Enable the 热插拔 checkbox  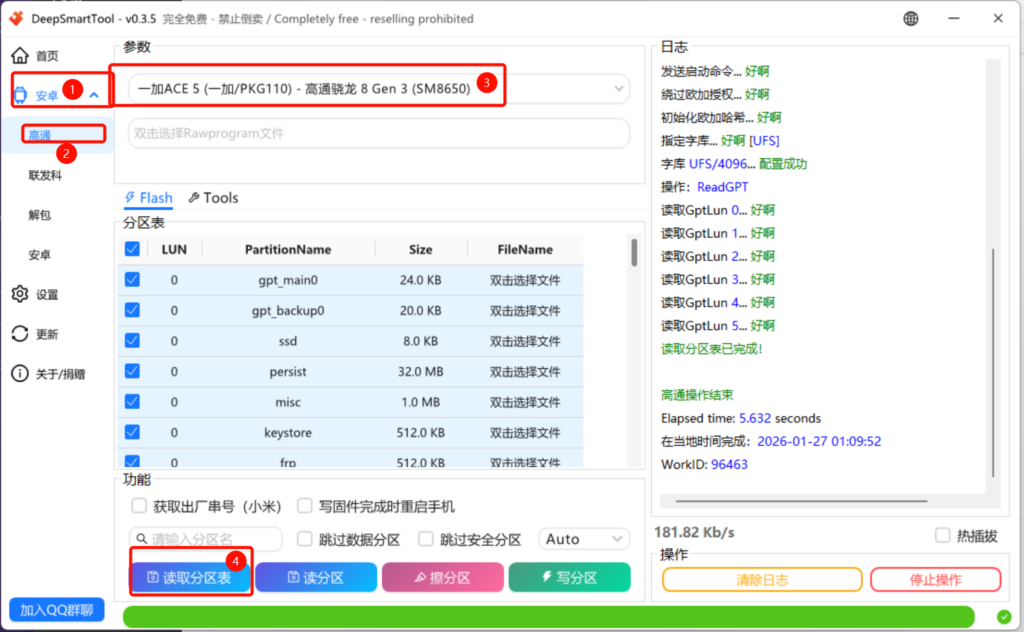[942, 536]
